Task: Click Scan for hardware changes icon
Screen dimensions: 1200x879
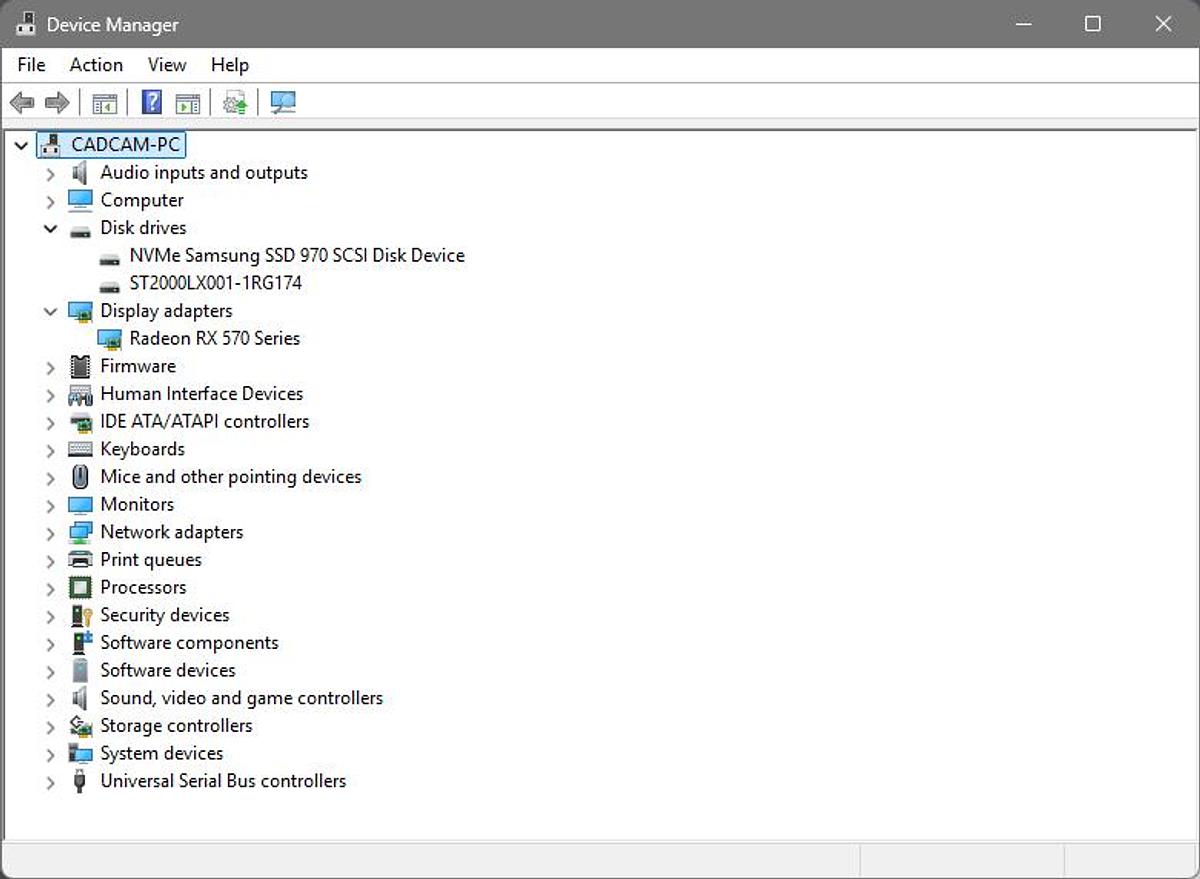Action: (x=283, y=102)
